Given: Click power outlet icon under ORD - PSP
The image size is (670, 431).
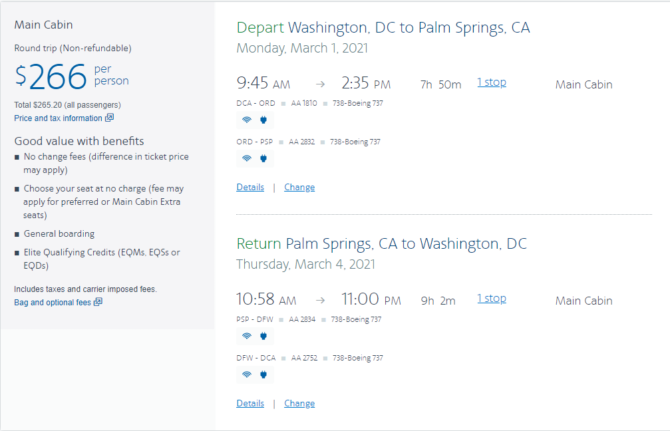Looking at the screenshot, I should pos(263,158).
